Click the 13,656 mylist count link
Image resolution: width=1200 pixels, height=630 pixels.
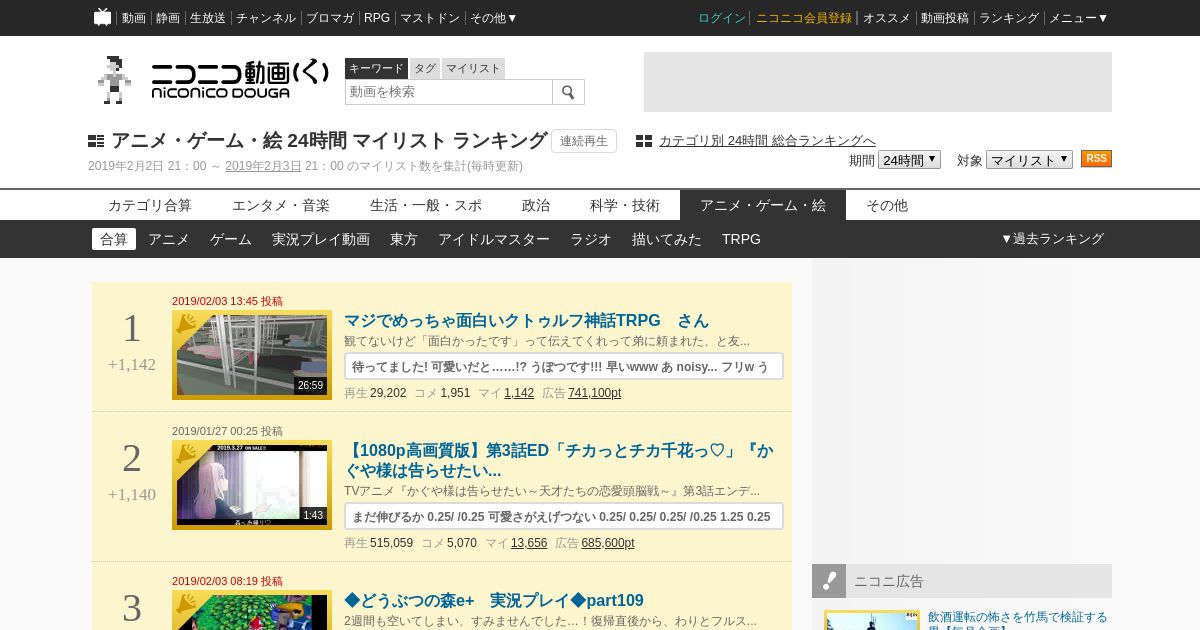(529, 543)
